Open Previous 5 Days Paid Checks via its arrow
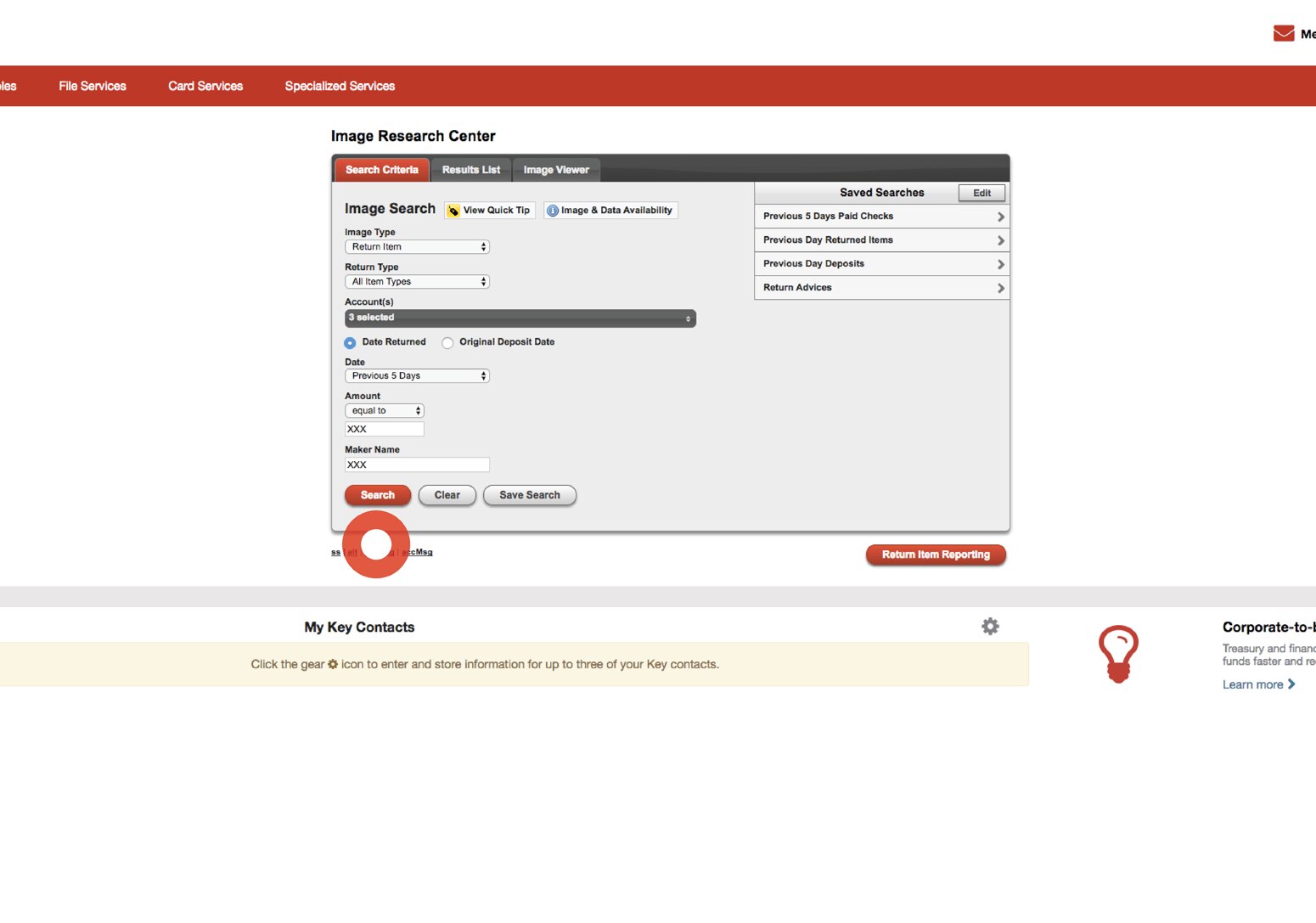The image size is (1316, 923). click(1002, 216)
